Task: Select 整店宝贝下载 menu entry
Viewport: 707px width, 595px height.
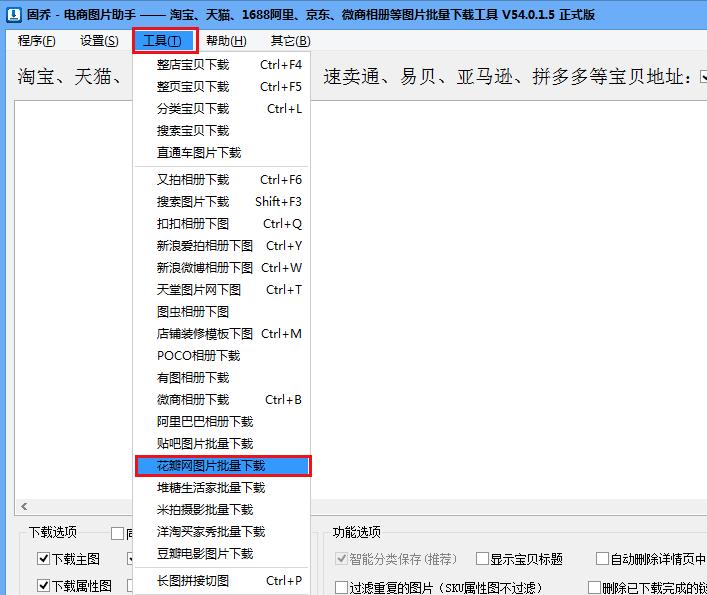Action: (222, 65)
